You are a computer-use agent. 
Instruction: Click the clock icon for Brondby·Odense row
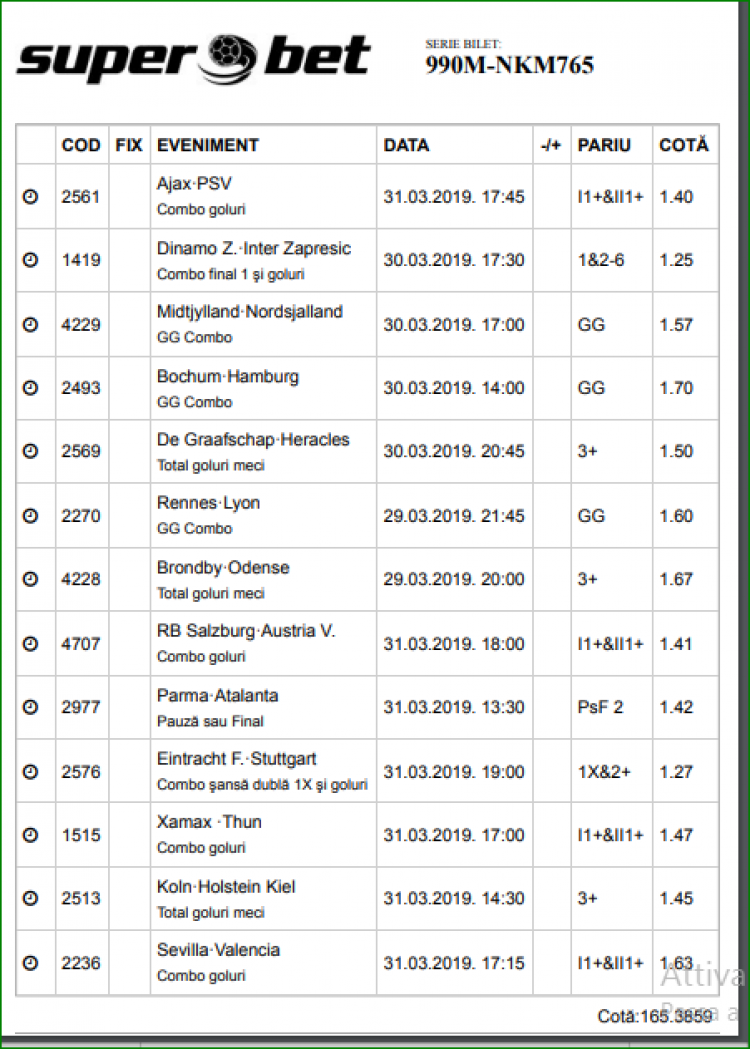30,579
